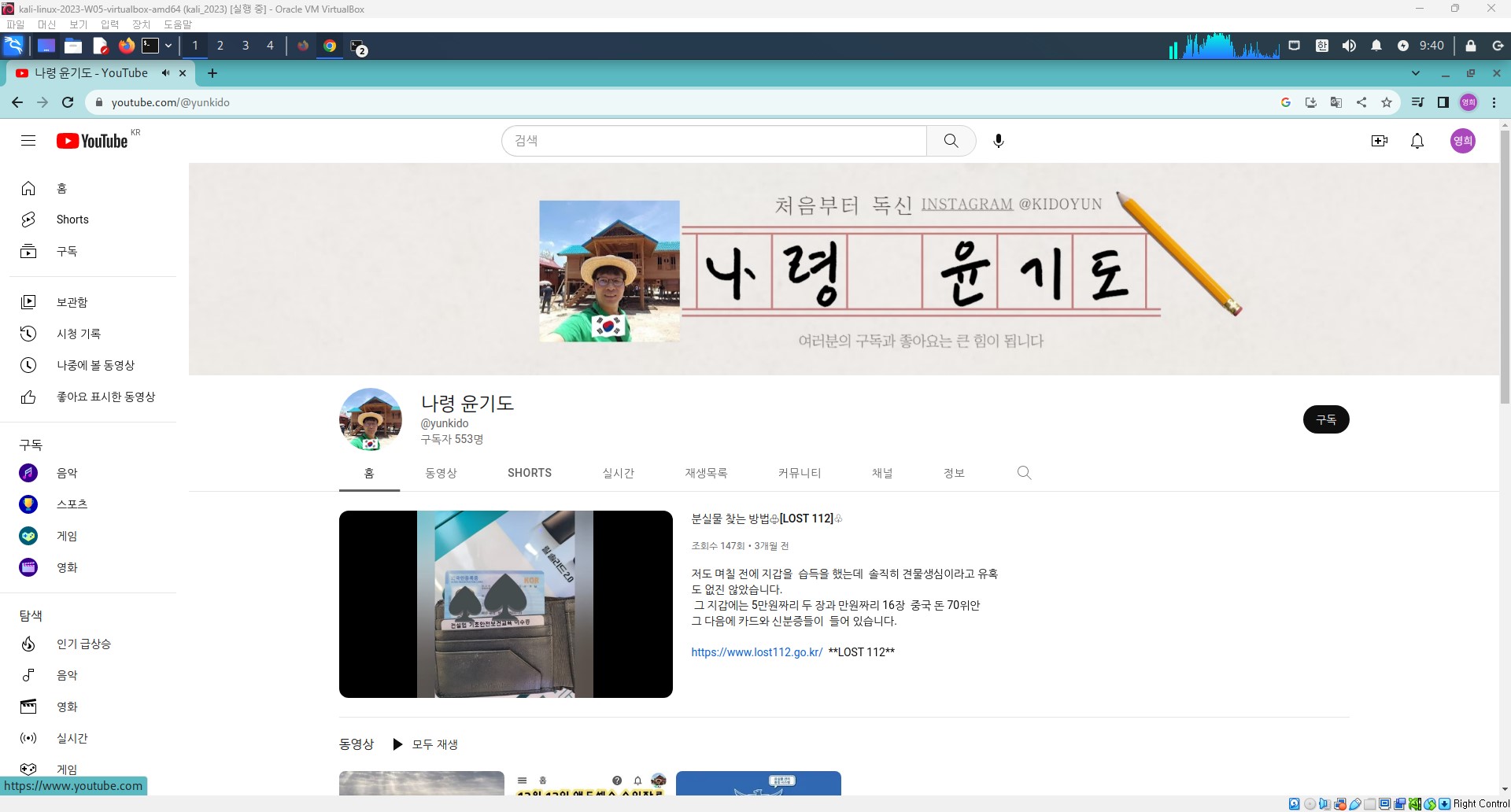This screenshot has height=812, width=1511.
Task: Reload the page in the browser
Action: (x=68, y=102)
